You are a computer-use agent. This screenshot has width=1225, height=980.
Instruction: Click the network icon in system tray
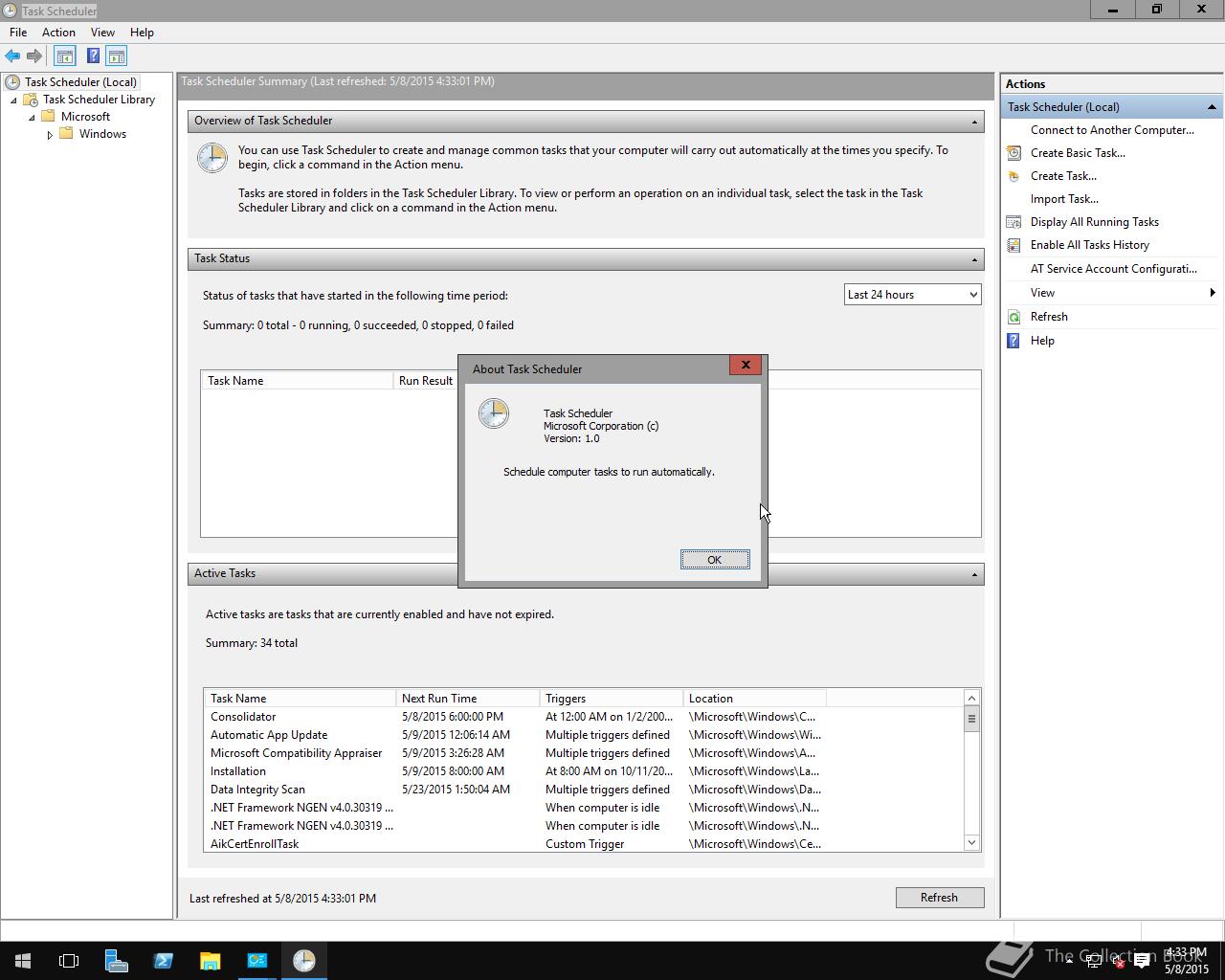(1093, 962)
